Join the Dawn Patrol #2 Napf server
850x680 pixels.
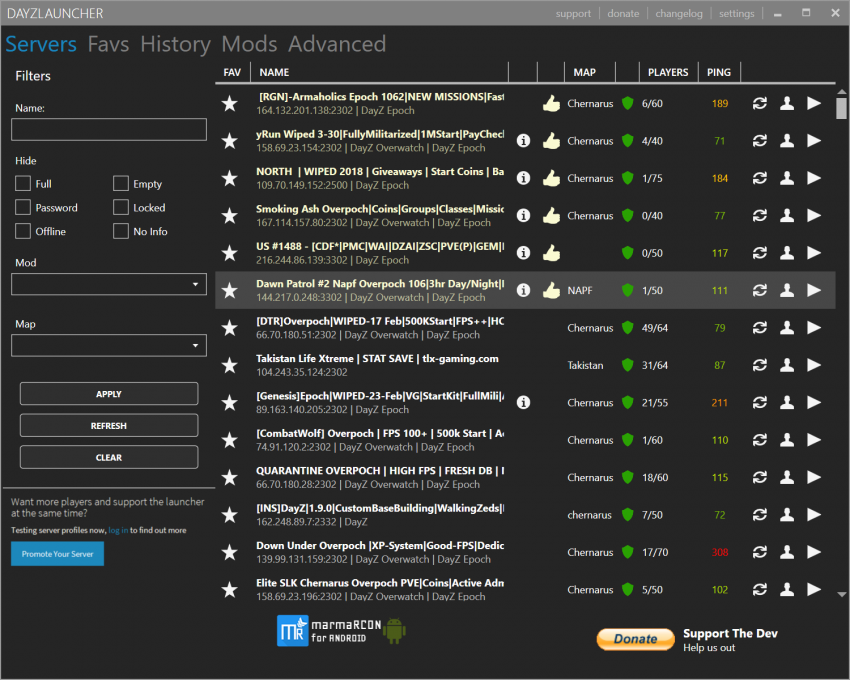[814, 291]
